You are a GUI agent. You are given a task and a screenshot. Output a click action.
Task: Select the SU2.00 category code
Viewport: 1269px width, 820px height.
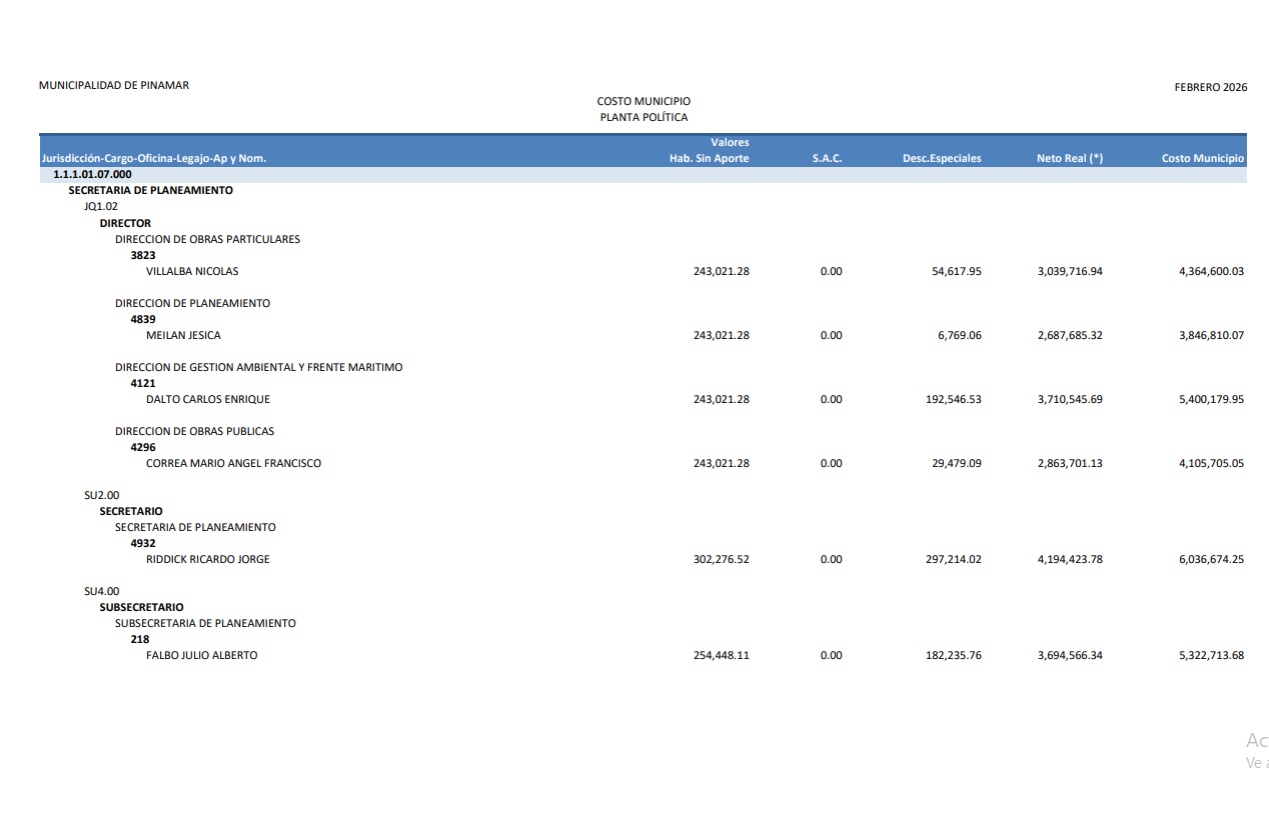pyautogui.click(x=101, y=495)
